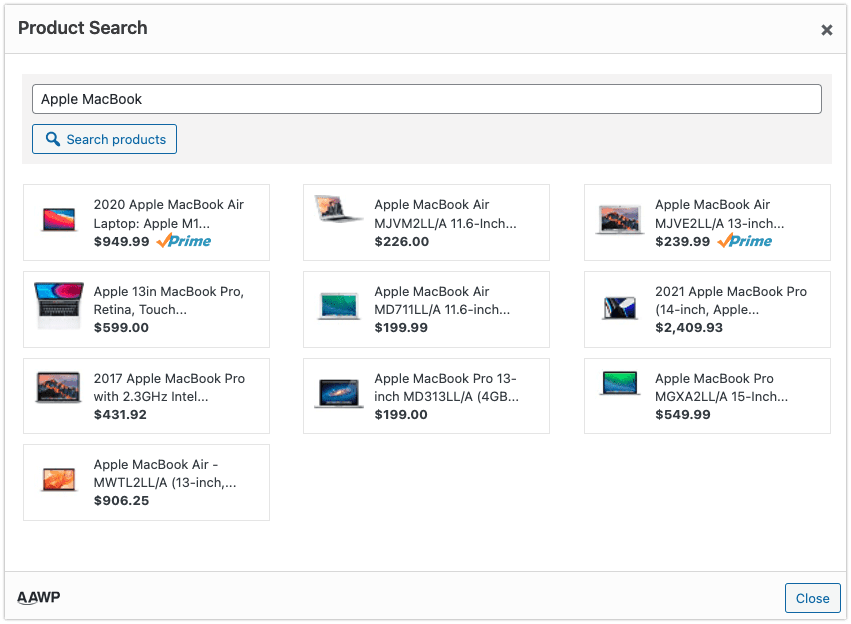Click the $599.00 price
851x624 pixels.
(121, 328)
